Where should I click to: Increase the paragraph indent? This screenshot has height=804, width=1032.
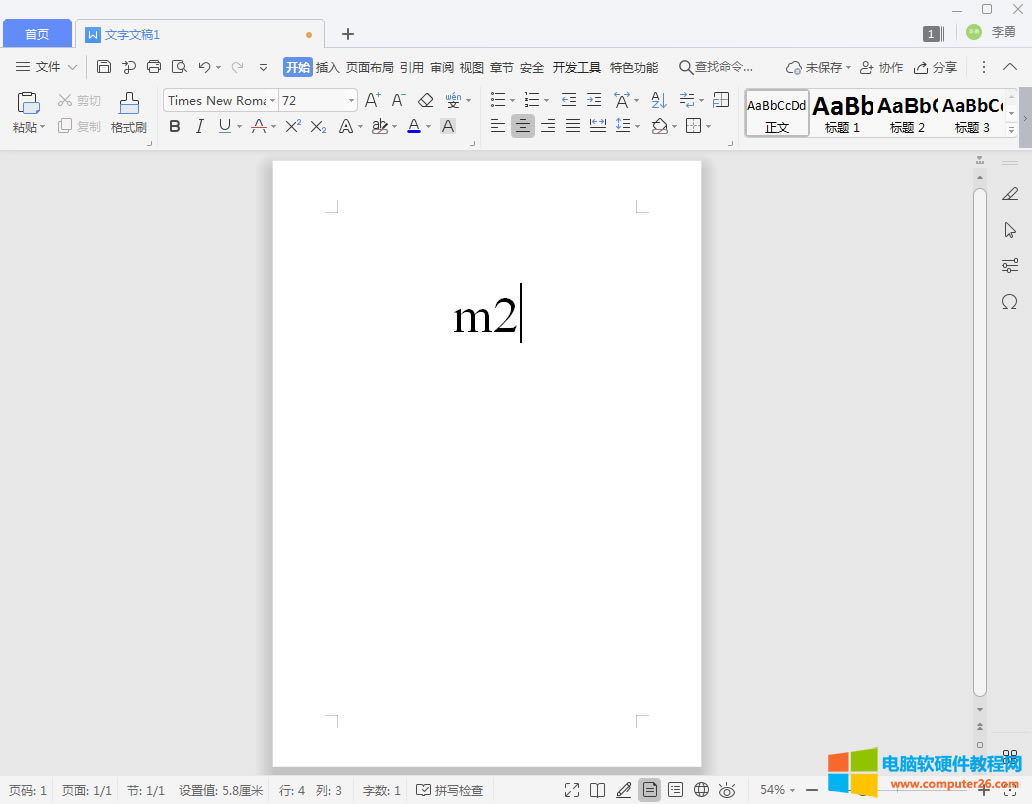[x=593, y=100]
